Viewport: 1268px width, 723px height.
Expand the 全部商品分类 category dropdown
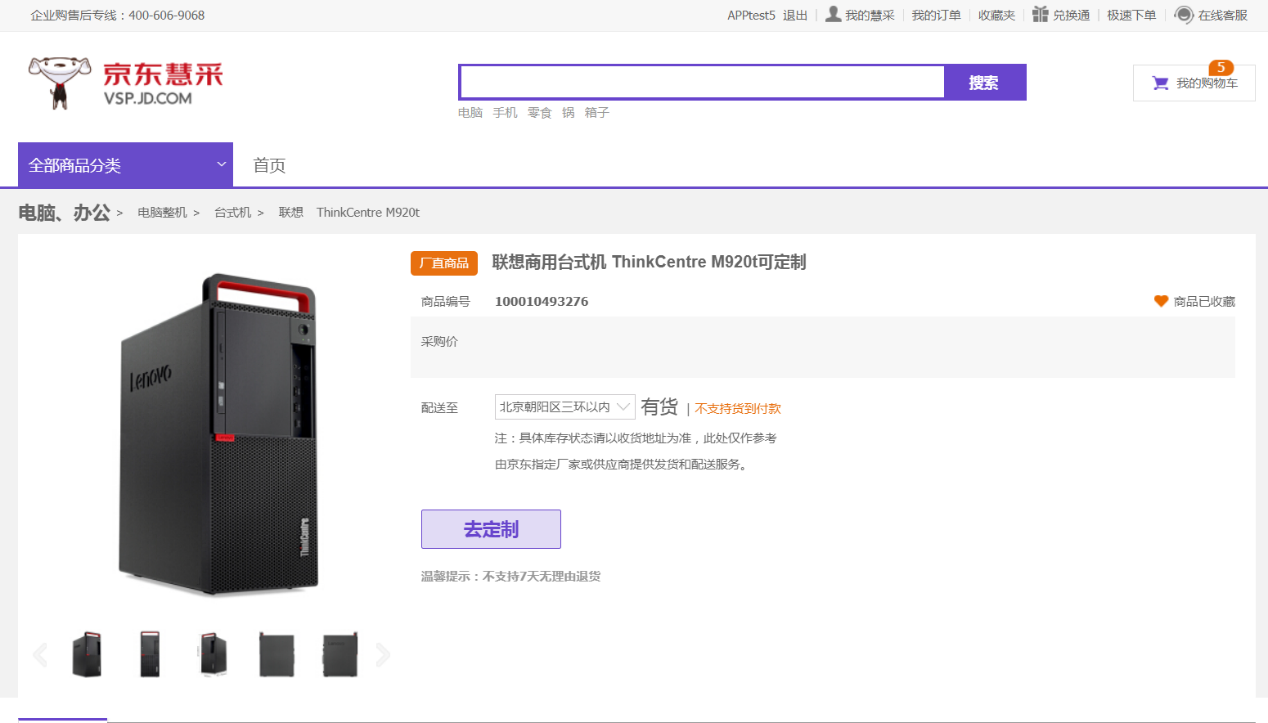pyautogui.click(x=125, y=165)
